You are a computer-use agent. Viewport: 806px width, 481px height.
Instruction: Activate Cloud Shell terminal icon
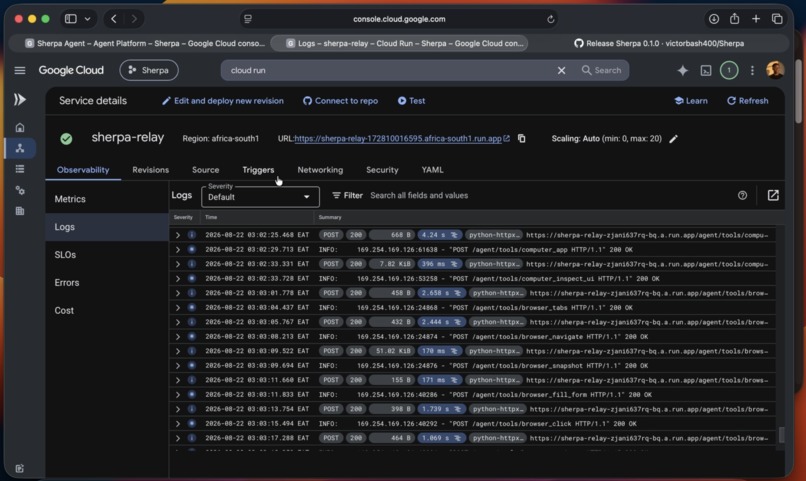click(x=706, y=70)
